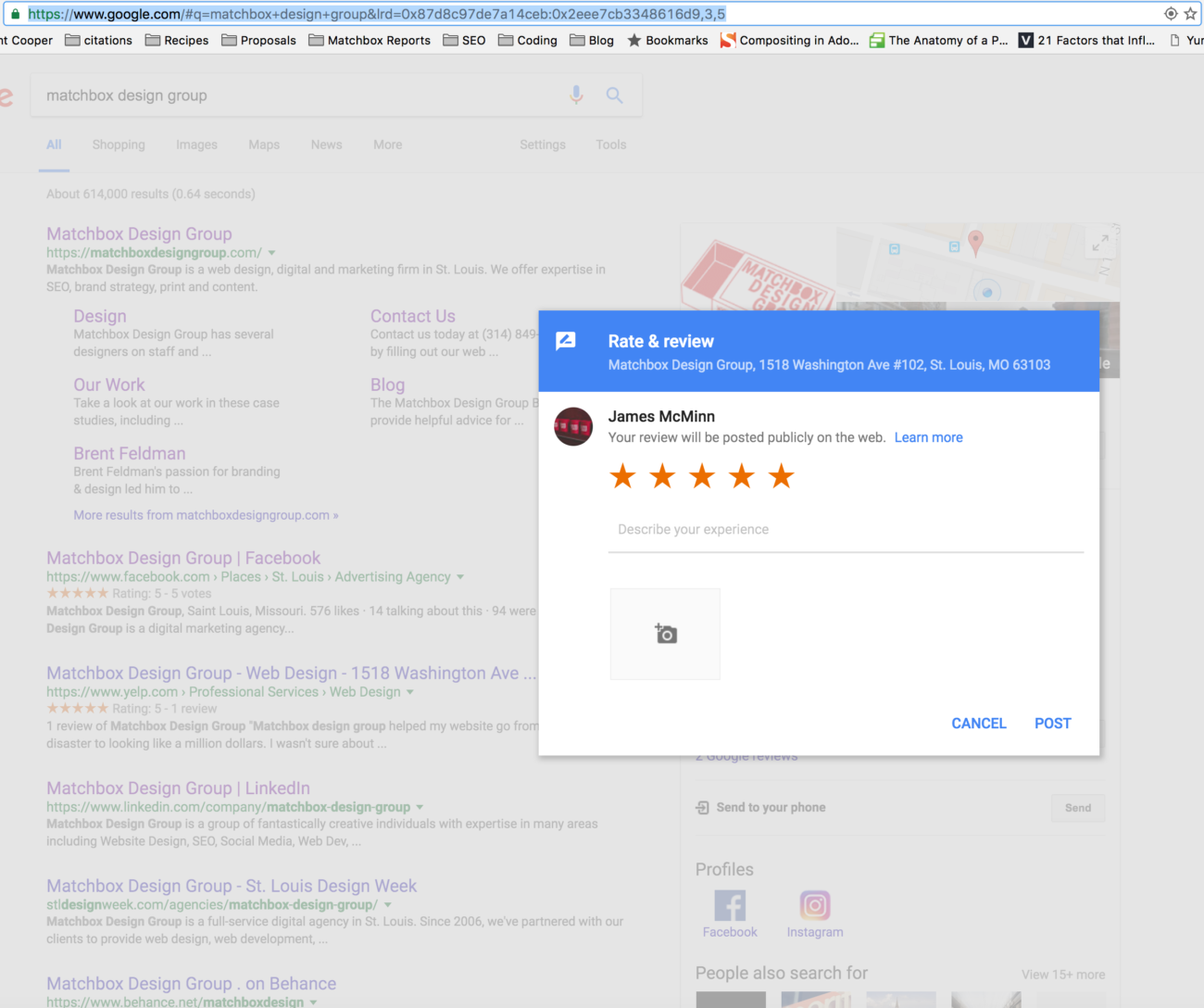Click the POST button to submit review
Image resolution: width=1204 pixels, height=1008 pixels.
[x=1053, y=724]
